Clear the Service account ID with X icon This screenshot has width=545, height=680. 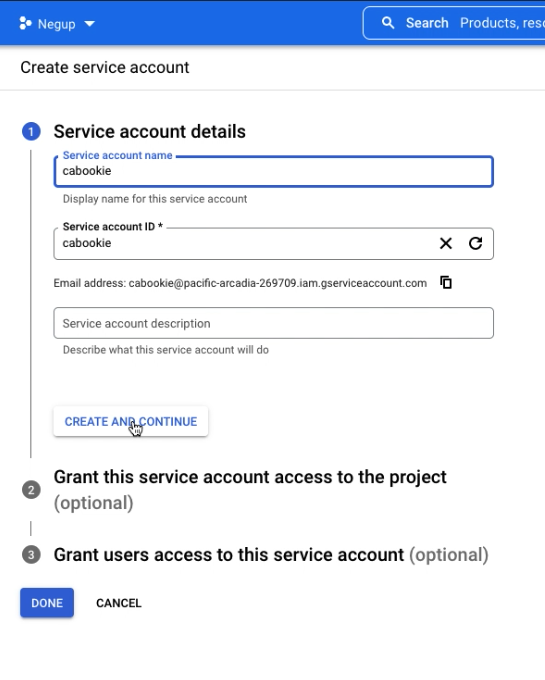(x=446, y=243)
